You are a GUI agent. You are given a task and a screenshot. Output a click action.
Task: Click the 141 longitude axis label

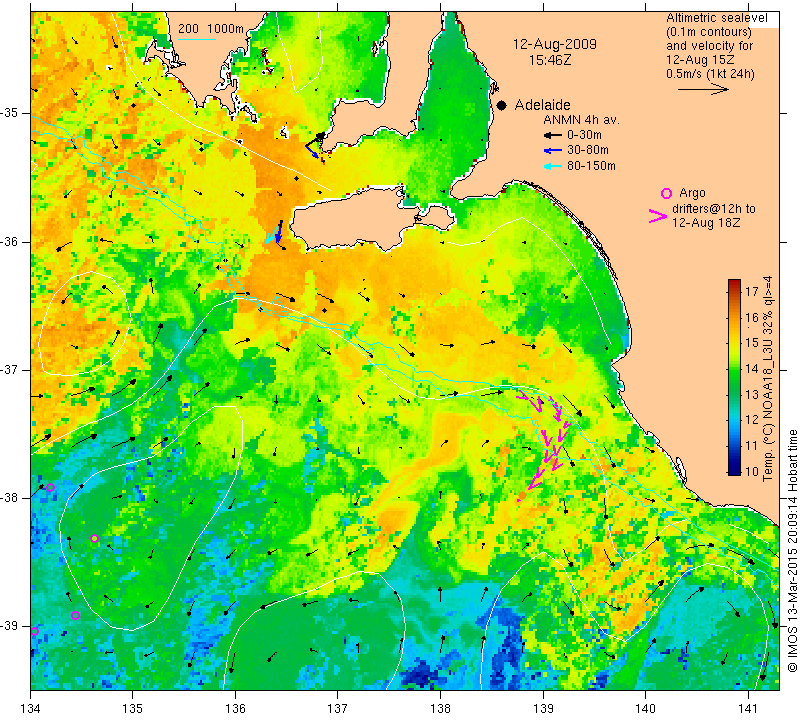[748, 708]
